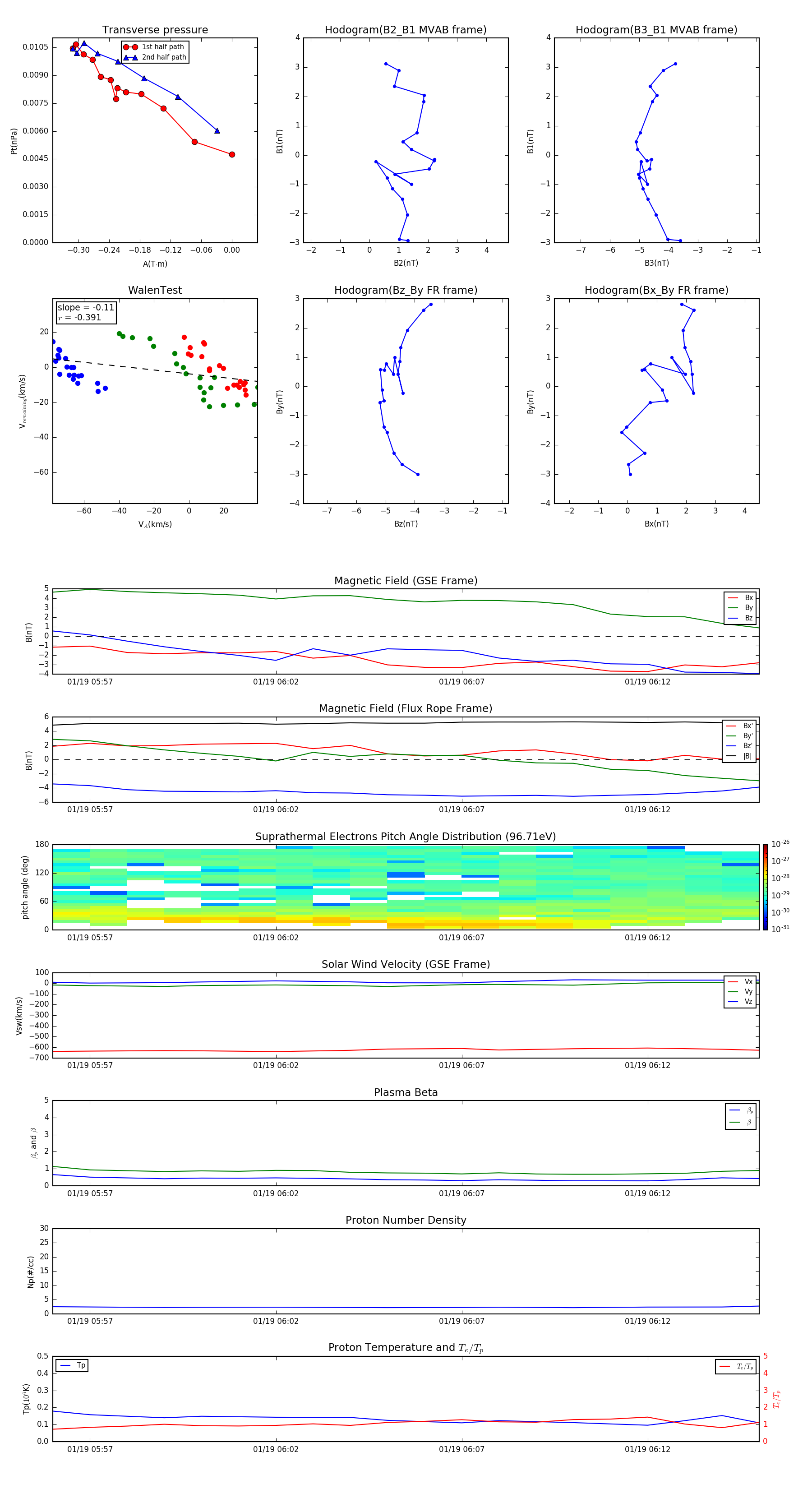Click the 'Plasma Beta' panel title
Image resolution: width=812 pixels, height=1489 pixels.
tap(406, 1093)
